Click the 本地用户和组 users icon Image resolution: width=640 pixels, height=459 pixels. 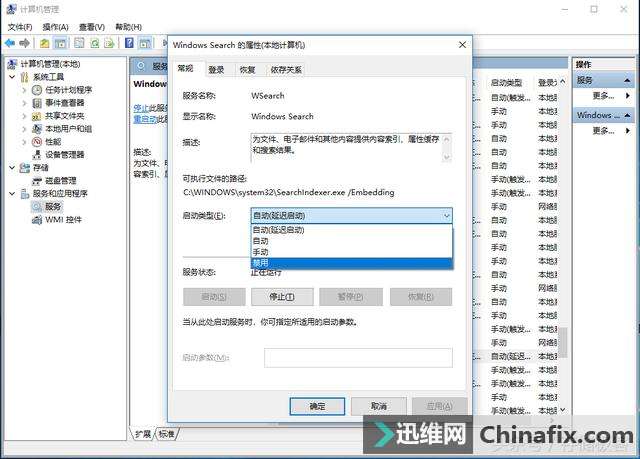point(37,129)
